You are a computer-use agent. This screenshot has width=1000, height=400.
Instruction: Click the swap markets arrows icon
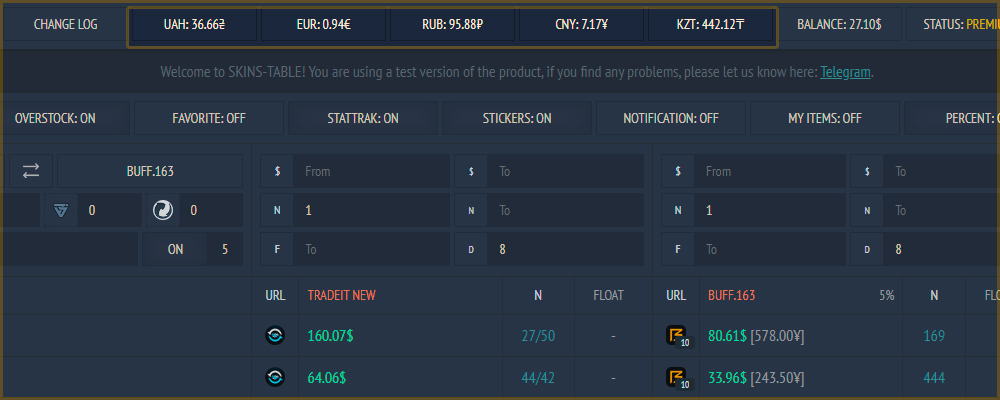[31, 171]
